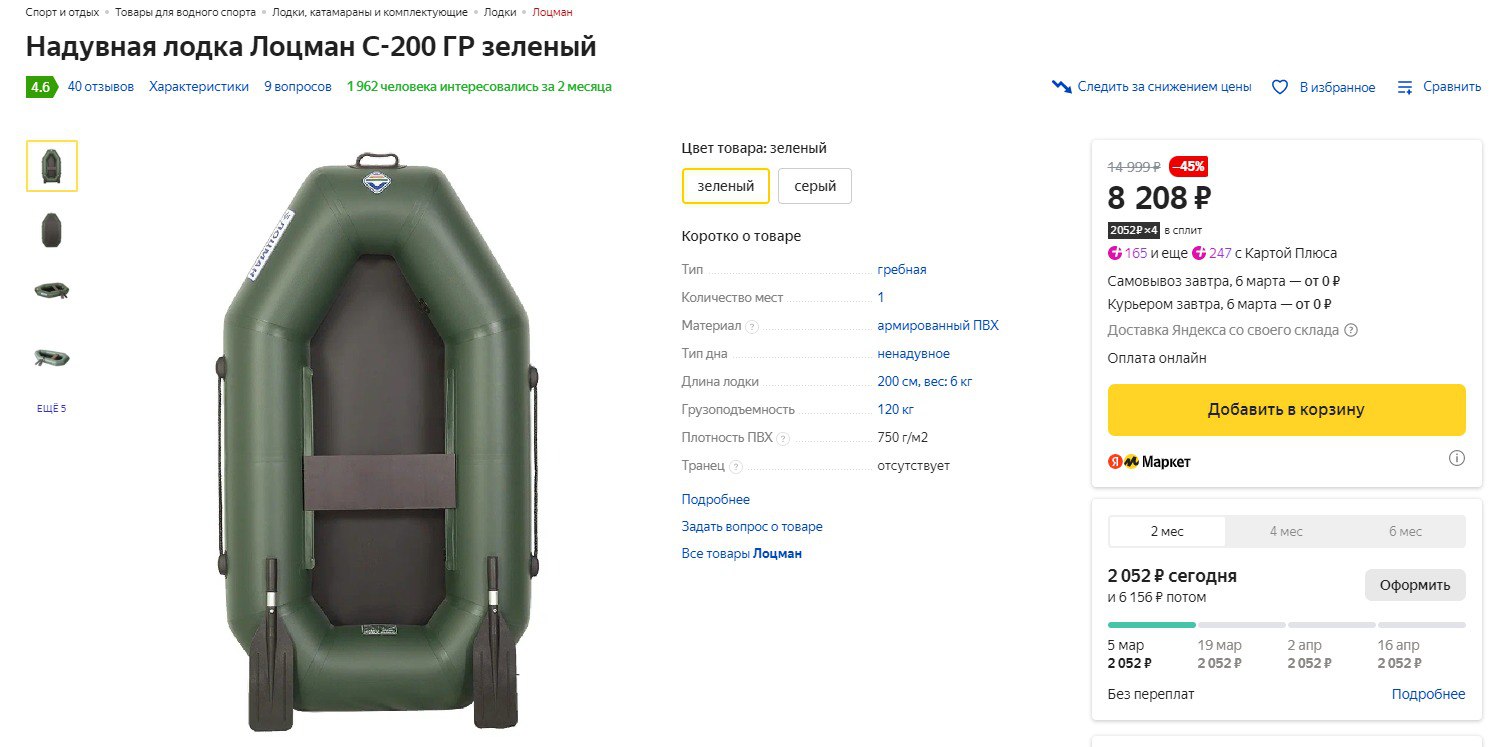Switch to the 4 мес split plan

tap(1286, 531)
